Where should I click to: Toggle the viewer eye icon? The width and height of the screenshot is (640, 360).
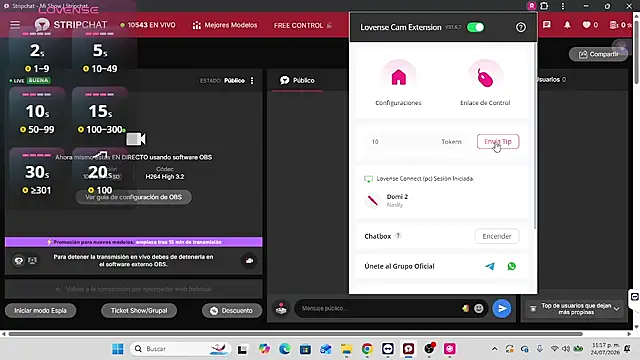(19, 260)
